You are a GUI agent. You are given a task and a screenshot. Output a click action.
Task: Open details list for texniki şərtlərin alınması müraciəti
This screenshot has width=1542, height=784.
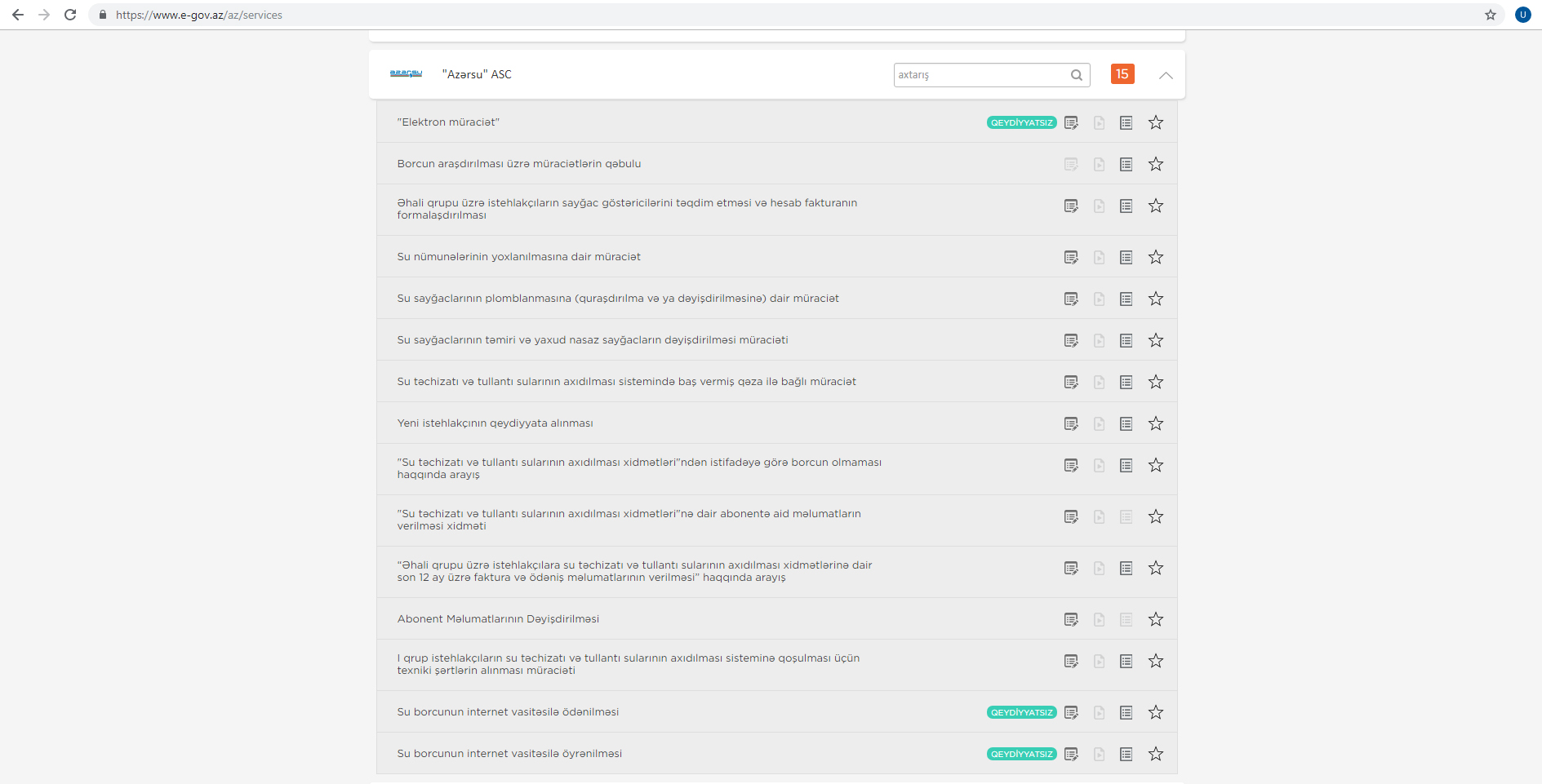click(1127, 661)
